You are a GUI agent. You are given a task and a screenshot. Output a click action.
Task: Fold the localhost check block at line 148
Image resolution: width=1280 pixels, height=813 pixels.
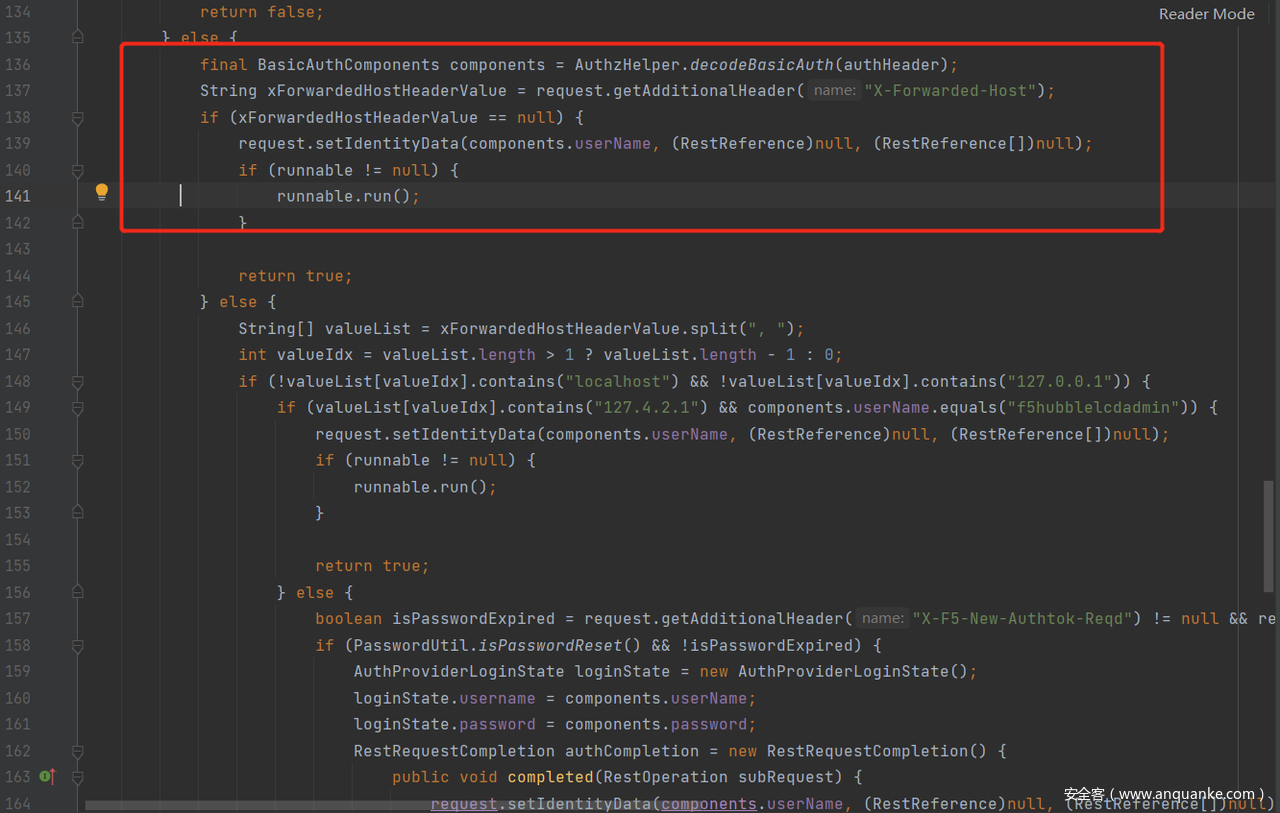coord(77,381)
